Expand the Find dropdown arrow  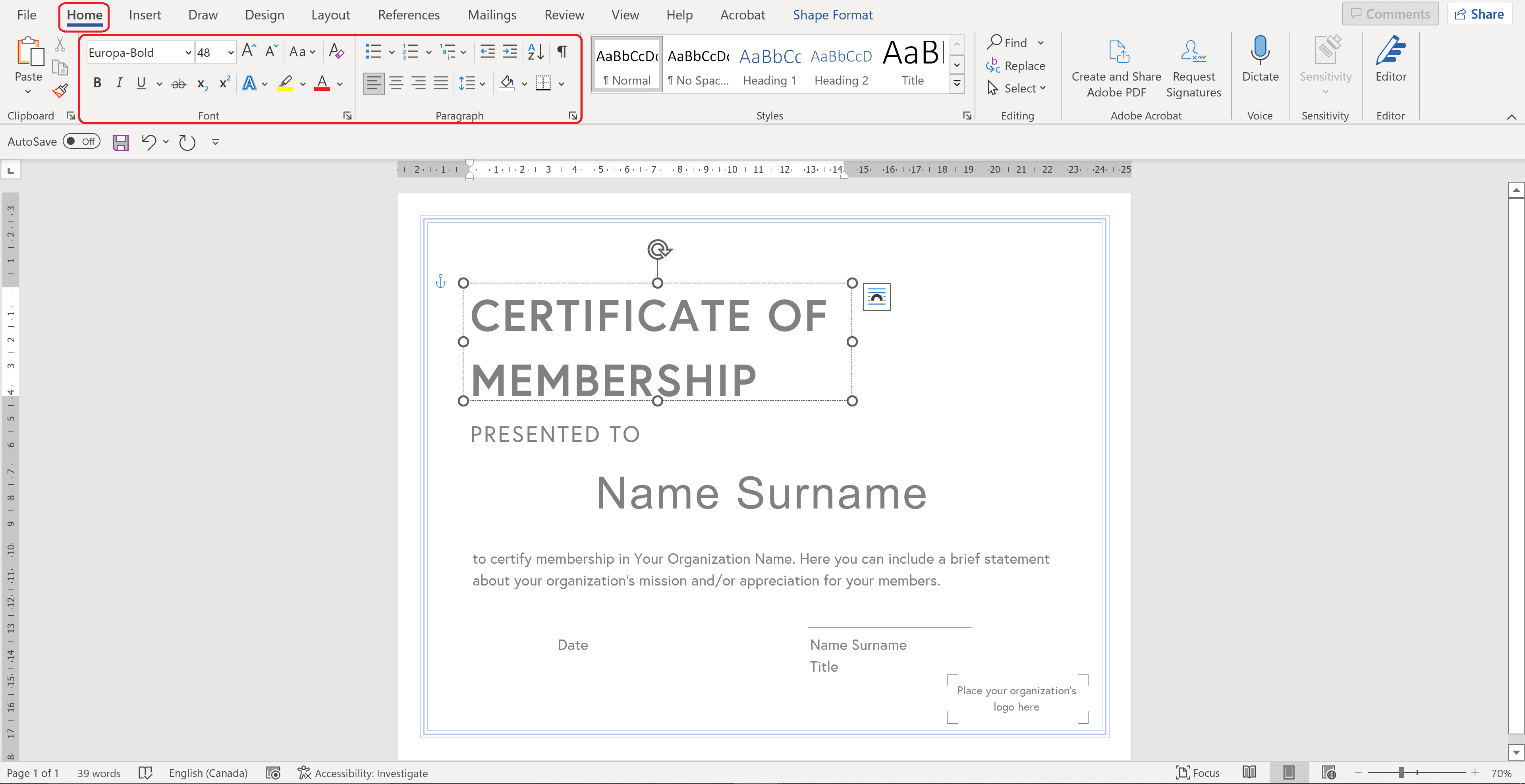[1040, 42]
